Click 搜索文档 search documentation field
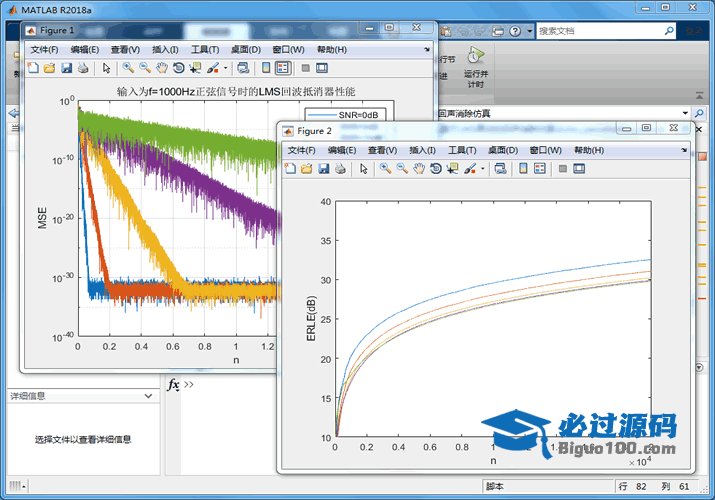715x500 pixels. click(x=599, y=31)
